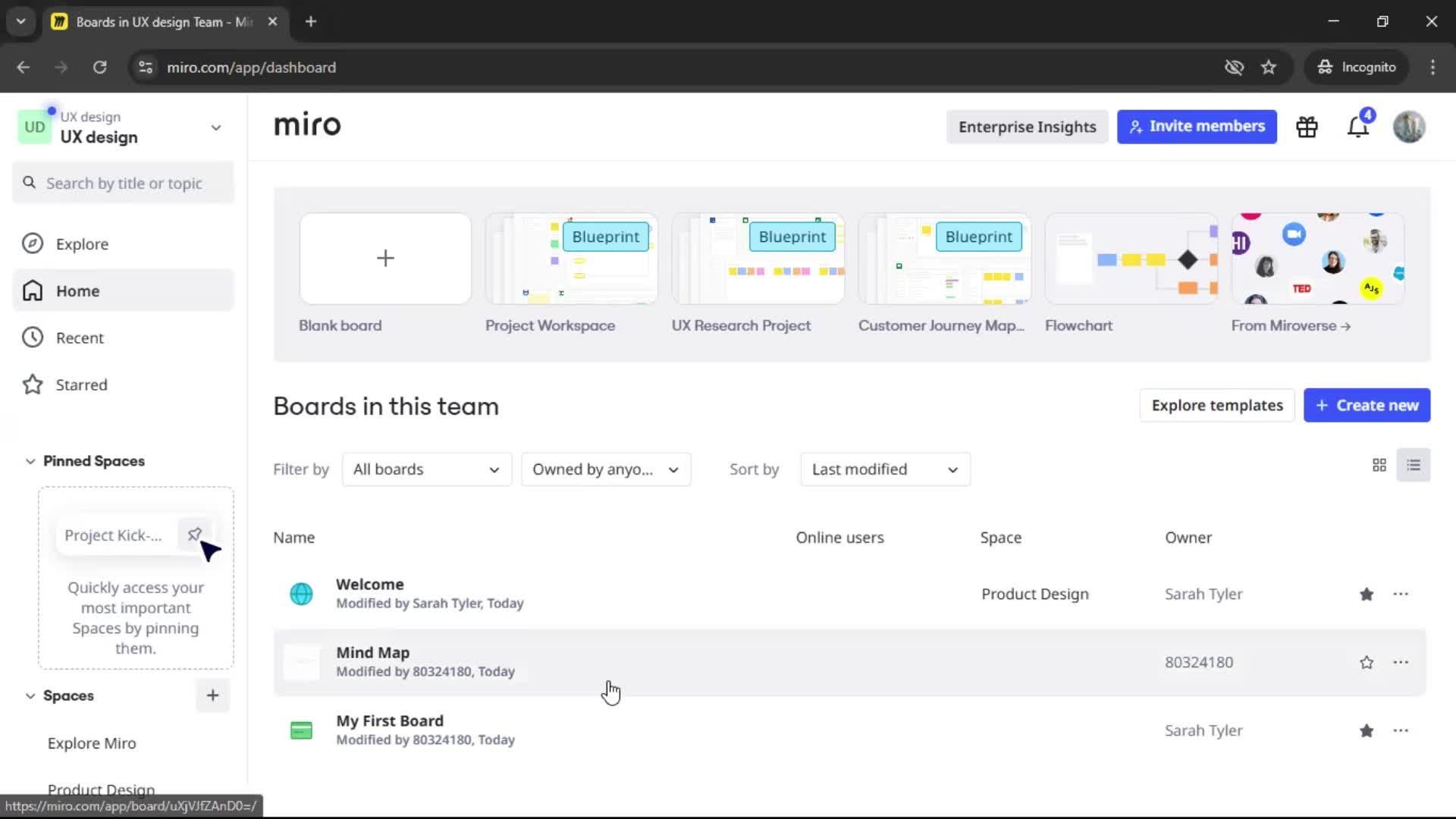Select the Flowchart template
1456x819 pixels.
1131,259
